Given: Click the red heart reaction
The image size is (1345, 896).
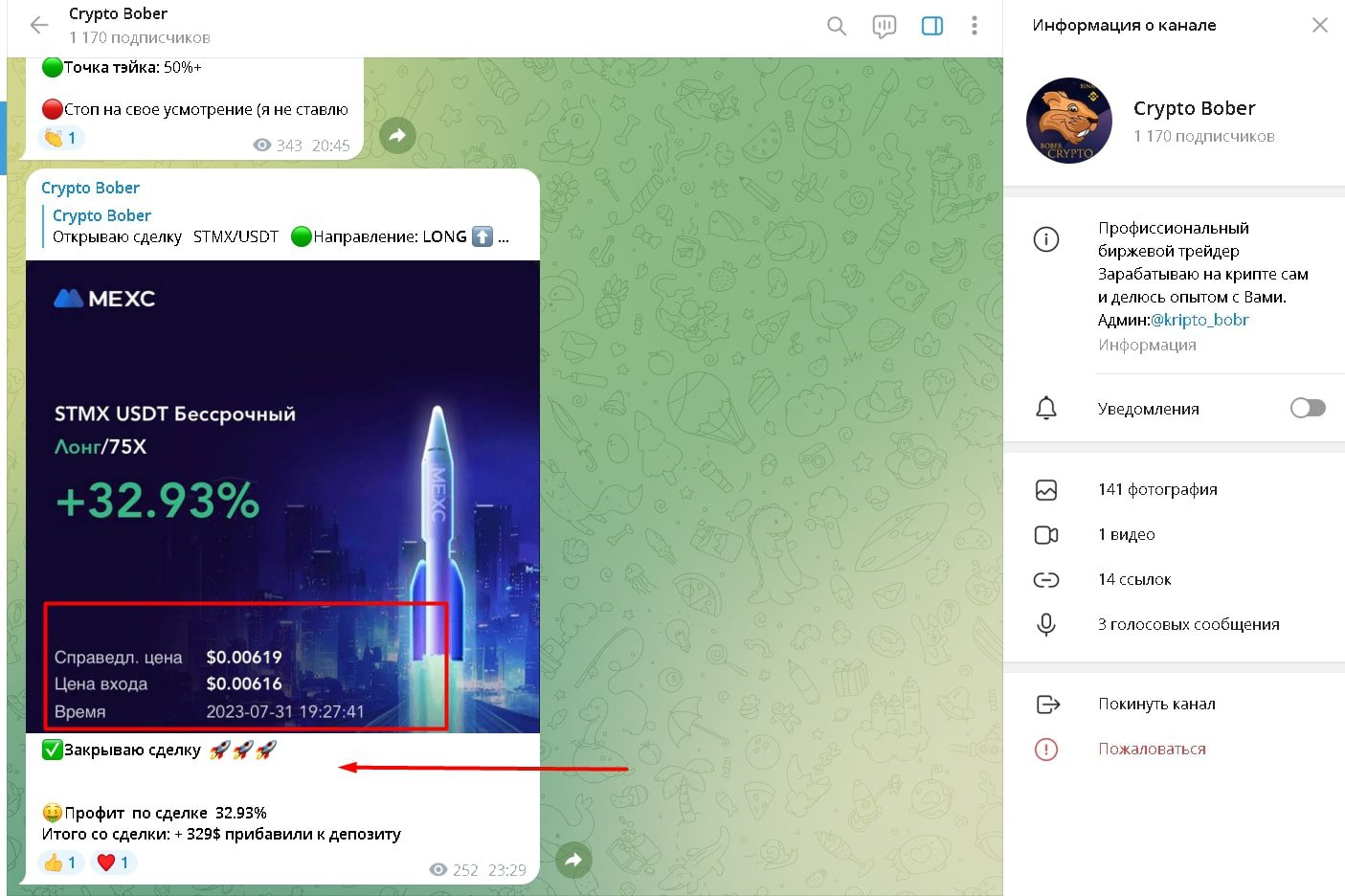Looking at the screenshot, I should click(113, 862).
